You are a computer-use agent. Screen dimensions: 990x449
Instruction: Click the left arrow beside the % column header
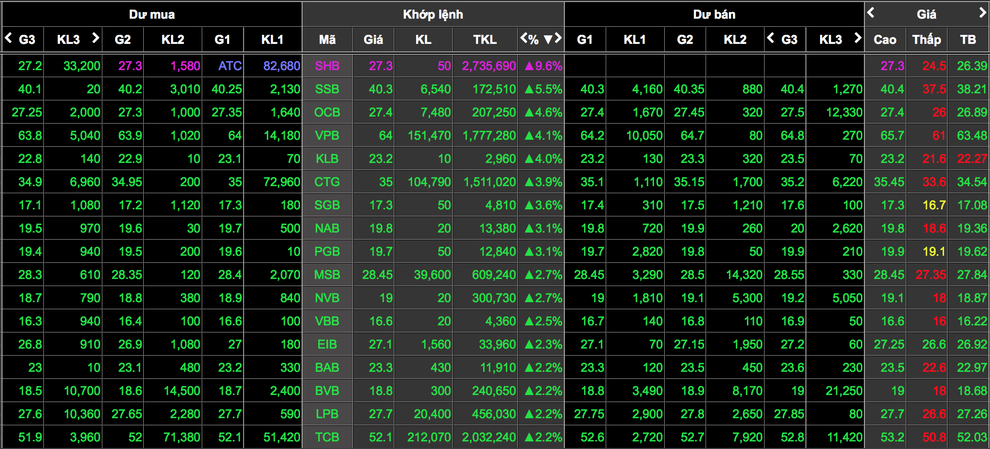(523, 39)
